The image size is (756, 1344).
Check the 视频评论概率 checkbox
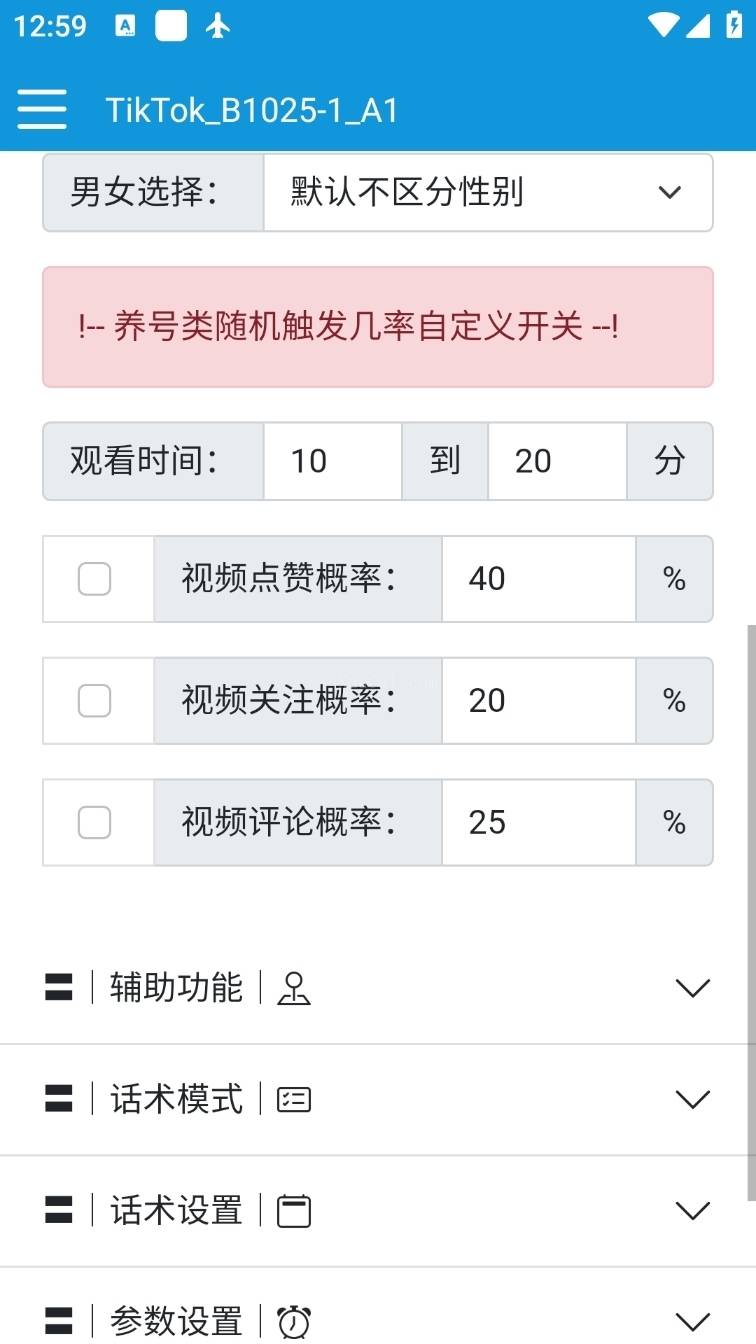pyautogui.click(x=94, y=823)
